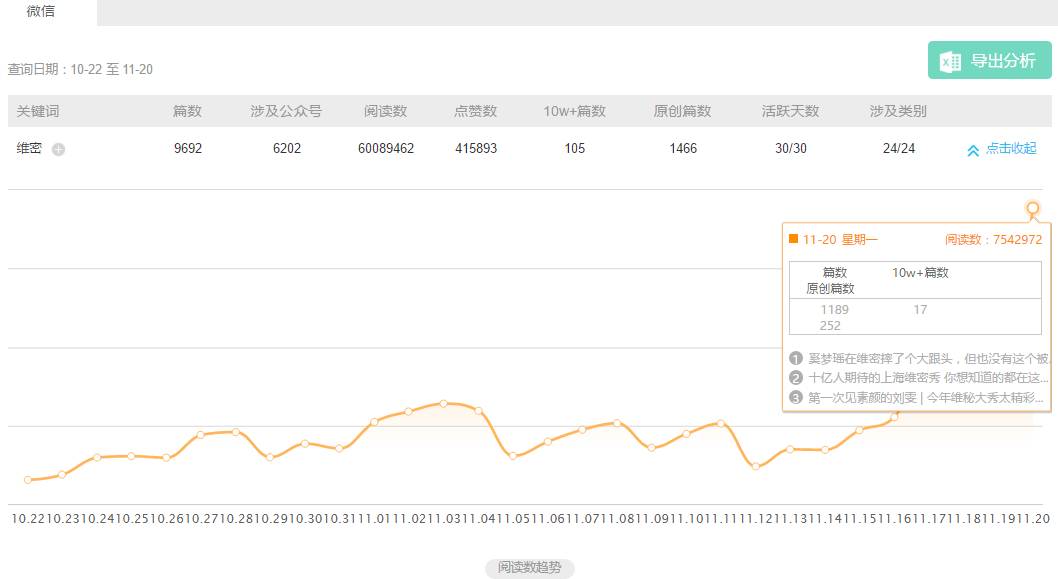Click the numbered 1 circle in the tooltip

pyautogui.click(x=796, y=358)
